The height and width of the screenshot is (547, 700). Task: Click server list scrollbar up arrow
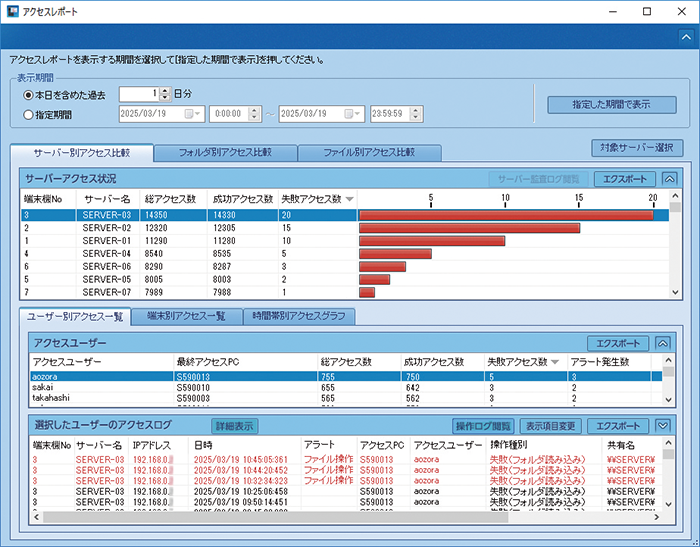tap(675, 196)
